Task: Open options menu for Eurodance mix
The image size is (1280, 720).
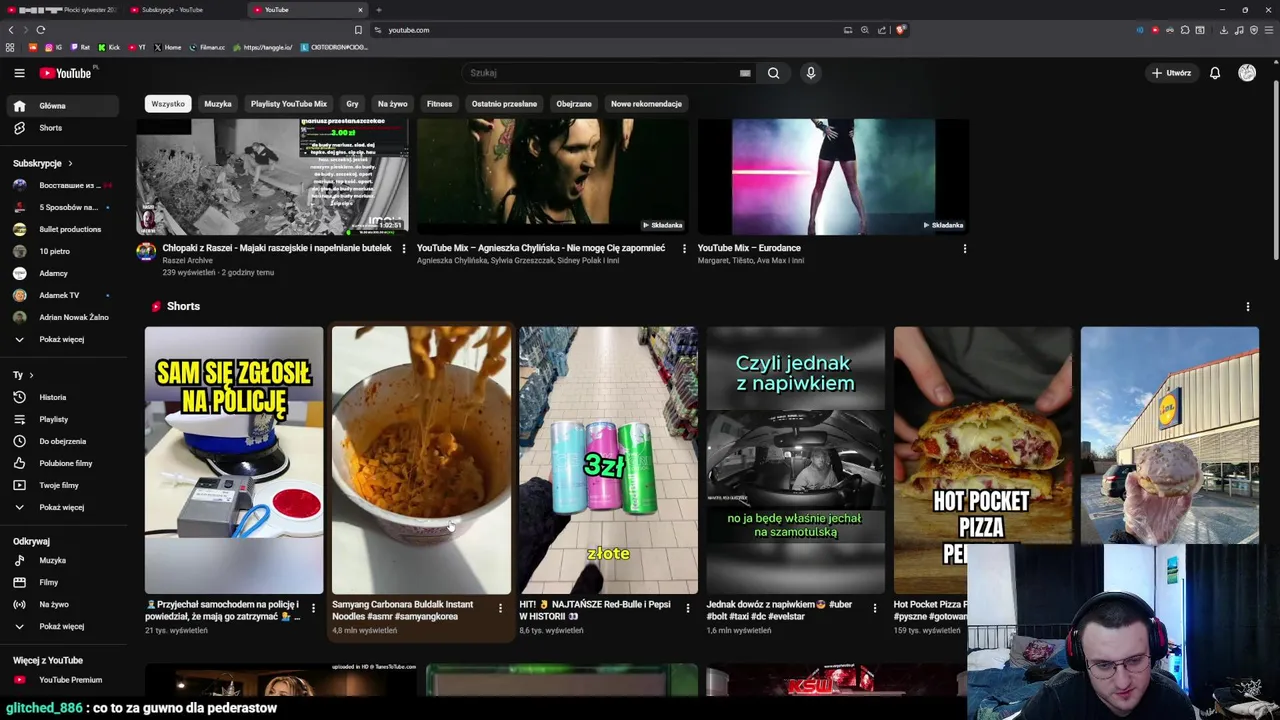Action: coord(964,248)
